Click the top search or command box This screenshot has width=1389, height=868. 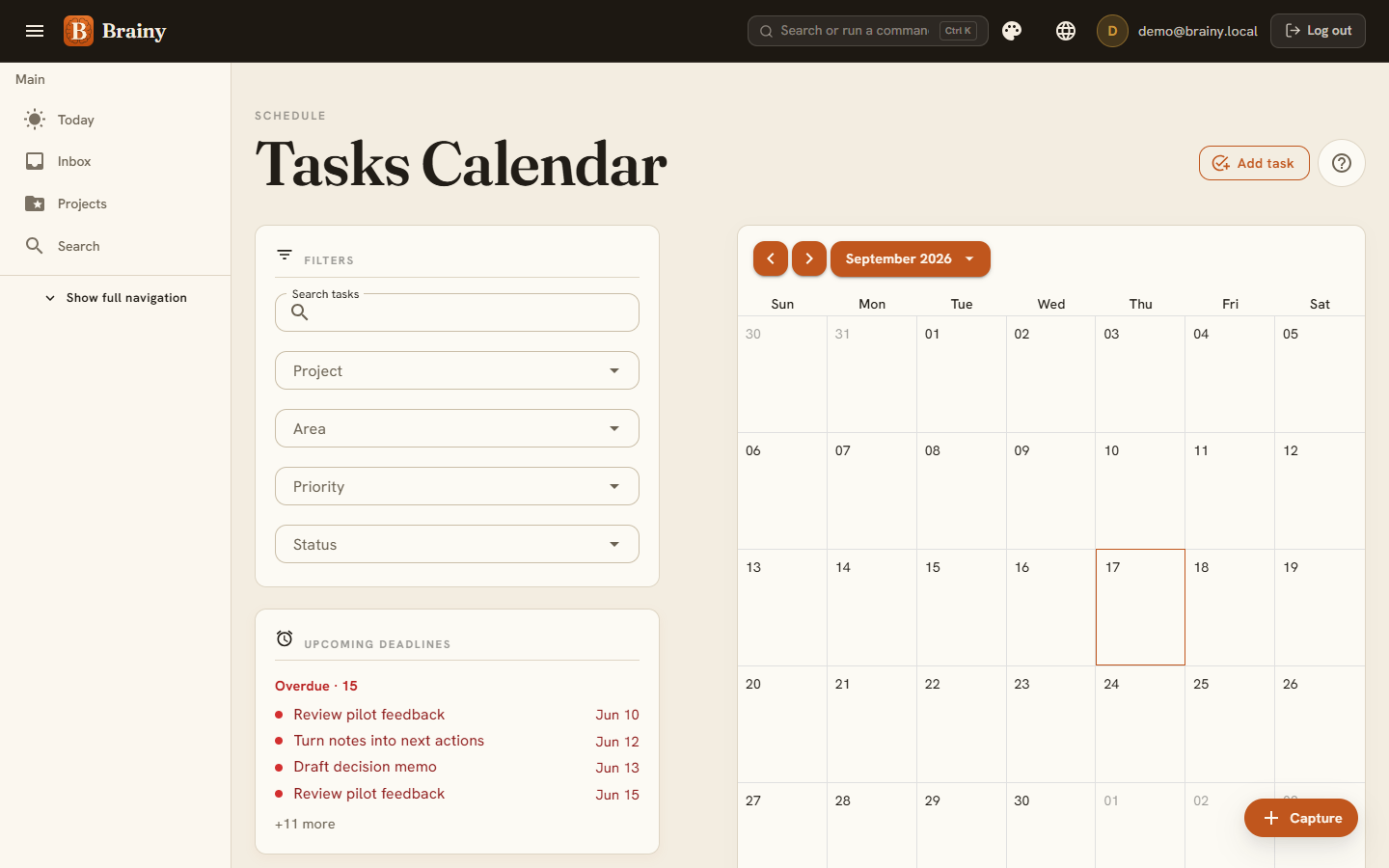pyautogui.click(x=868, y=31)
